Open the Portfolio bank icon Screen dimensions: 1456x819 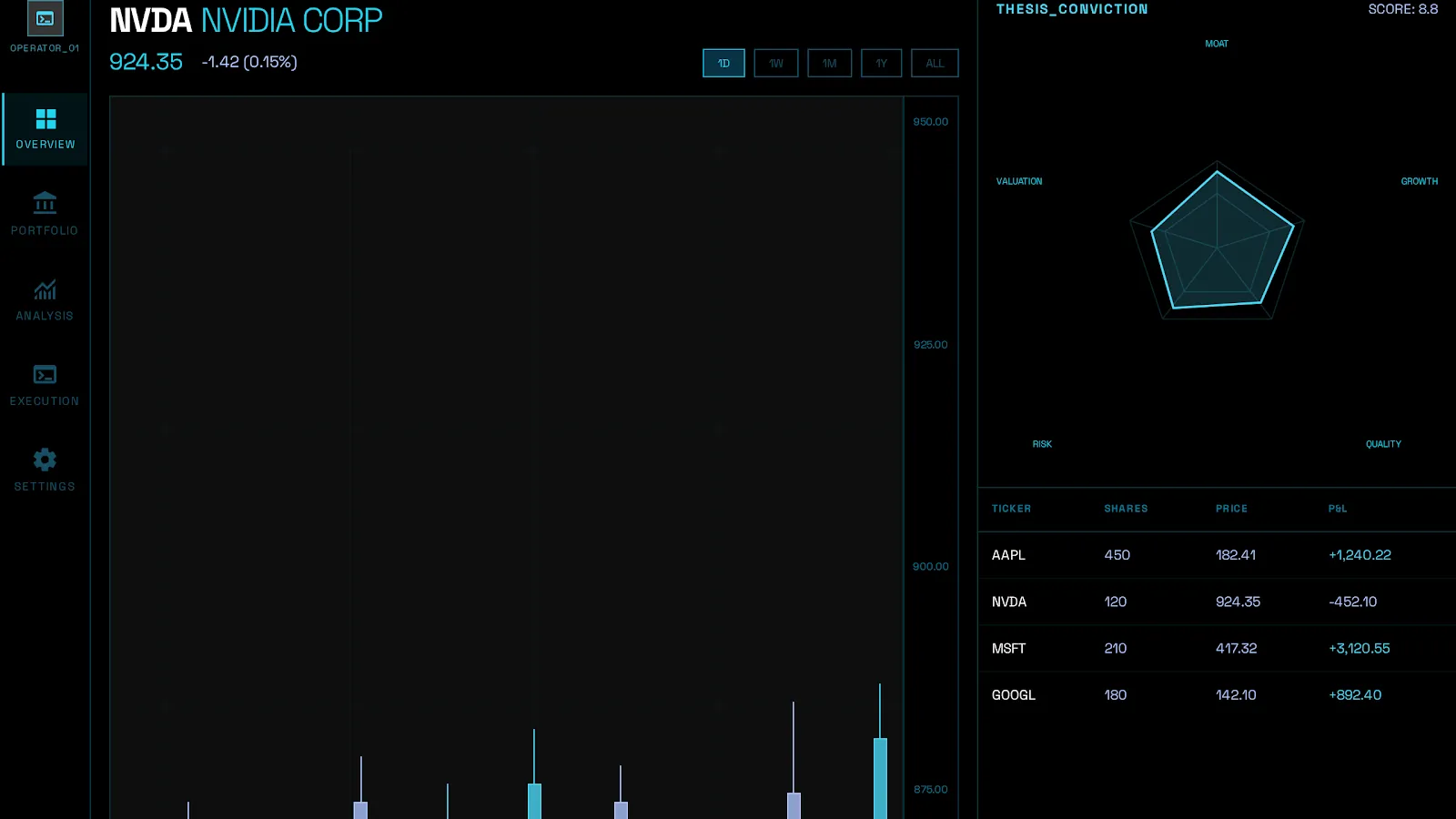pos(45,202)
